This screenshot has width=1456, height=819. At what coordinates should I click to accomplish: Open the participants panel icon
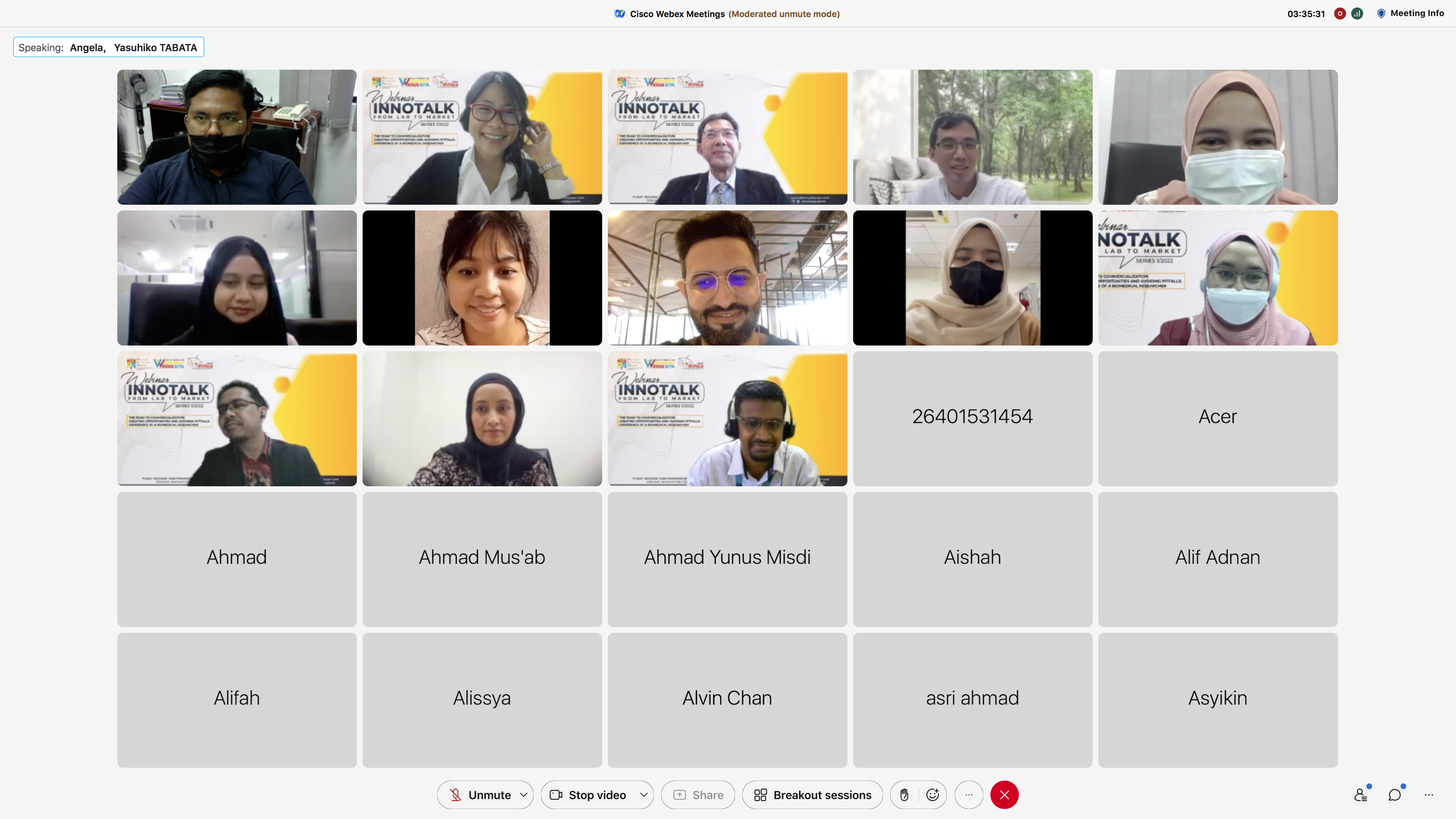[1361, 795]
